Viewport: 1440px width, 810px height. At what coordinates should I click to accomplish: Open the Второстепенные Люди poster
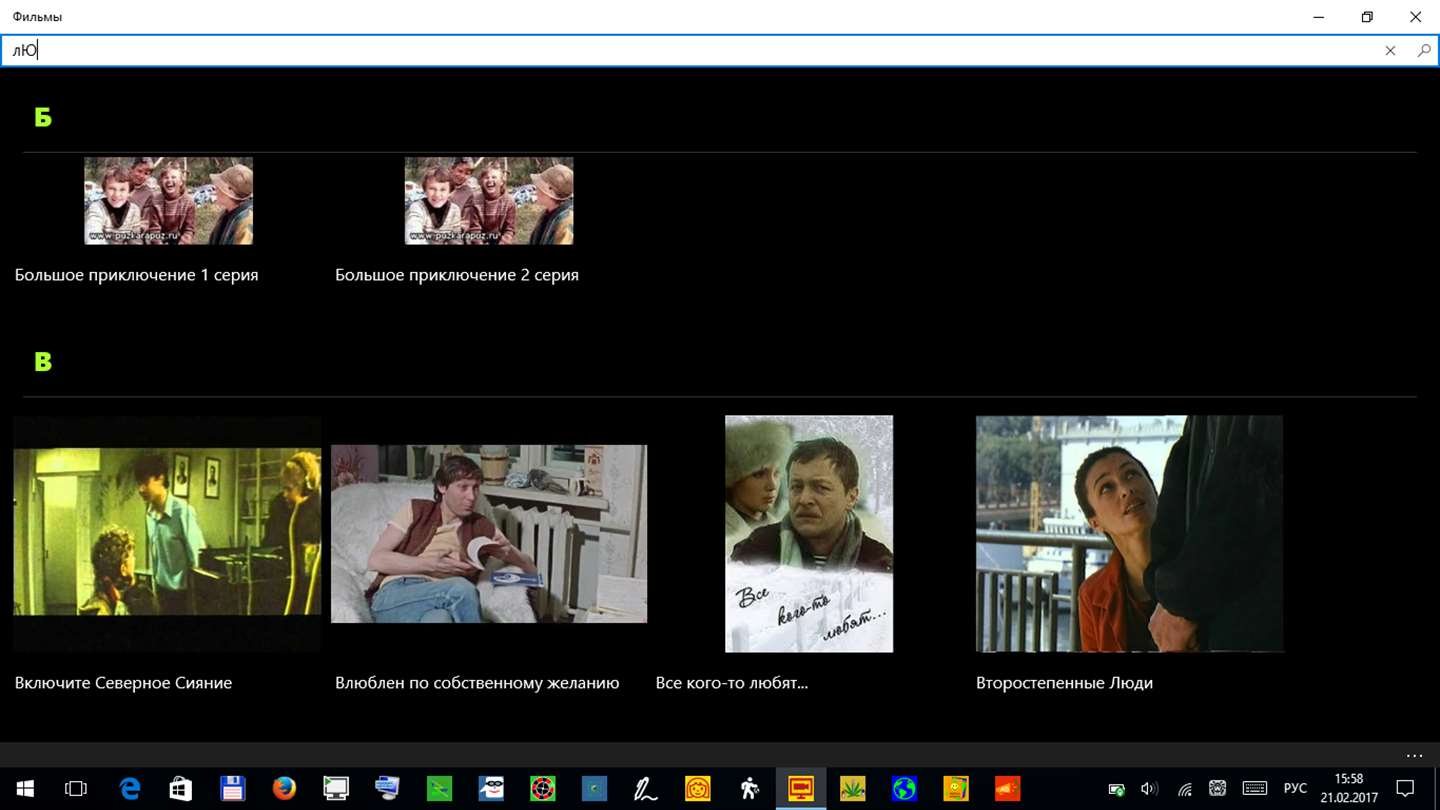[x=1129, y=534]
